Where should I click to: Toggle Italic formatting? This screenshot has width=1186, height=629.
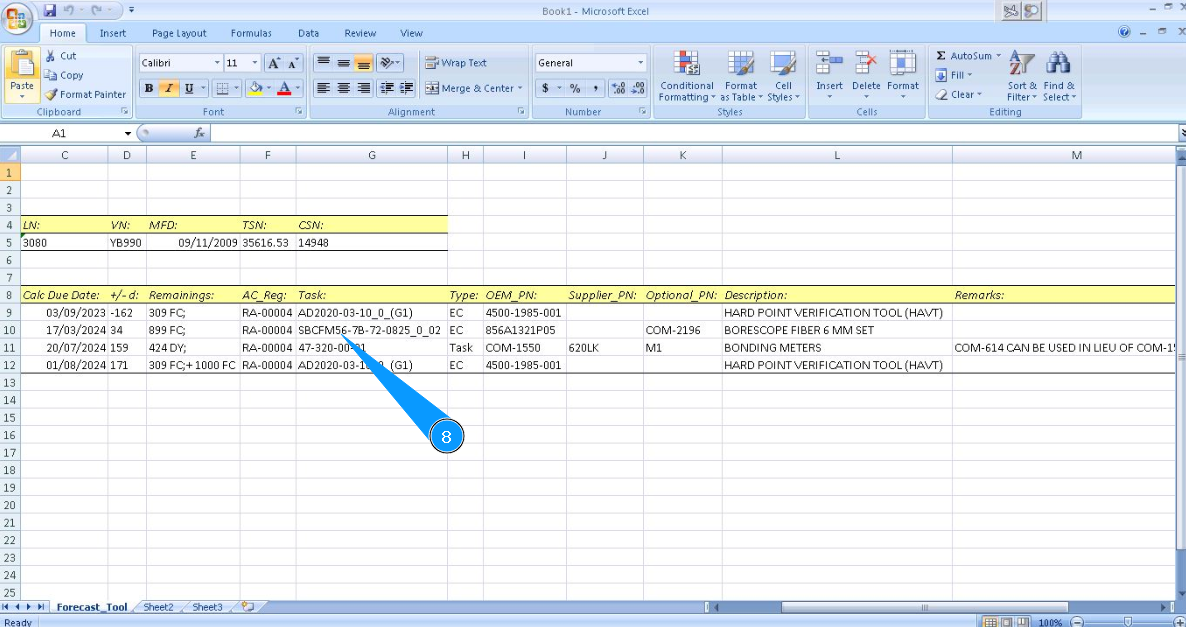[x=169, y=88]
